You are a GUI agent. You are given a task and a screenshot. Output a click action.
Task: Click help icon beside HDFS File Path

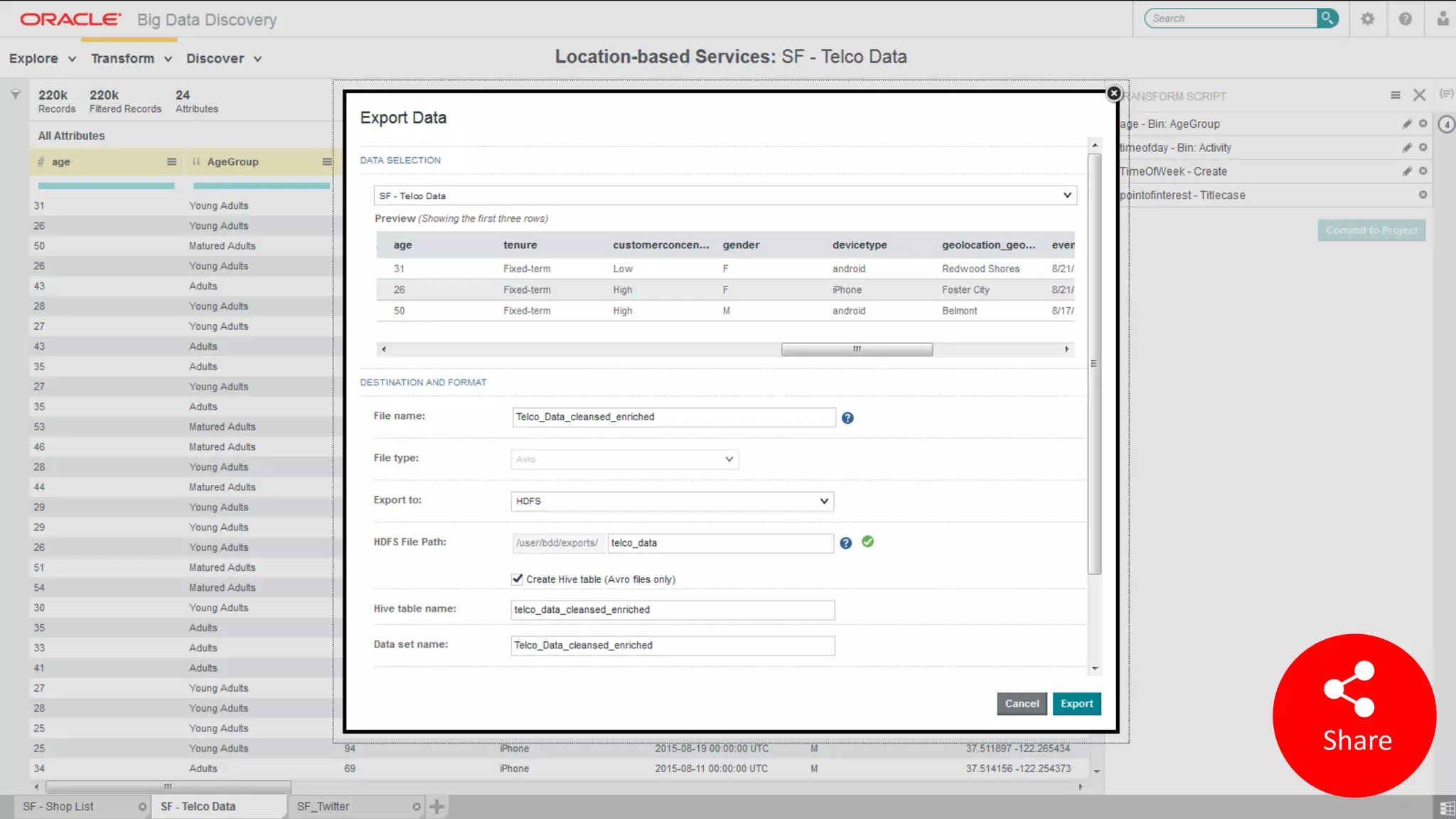click(845, 543)
